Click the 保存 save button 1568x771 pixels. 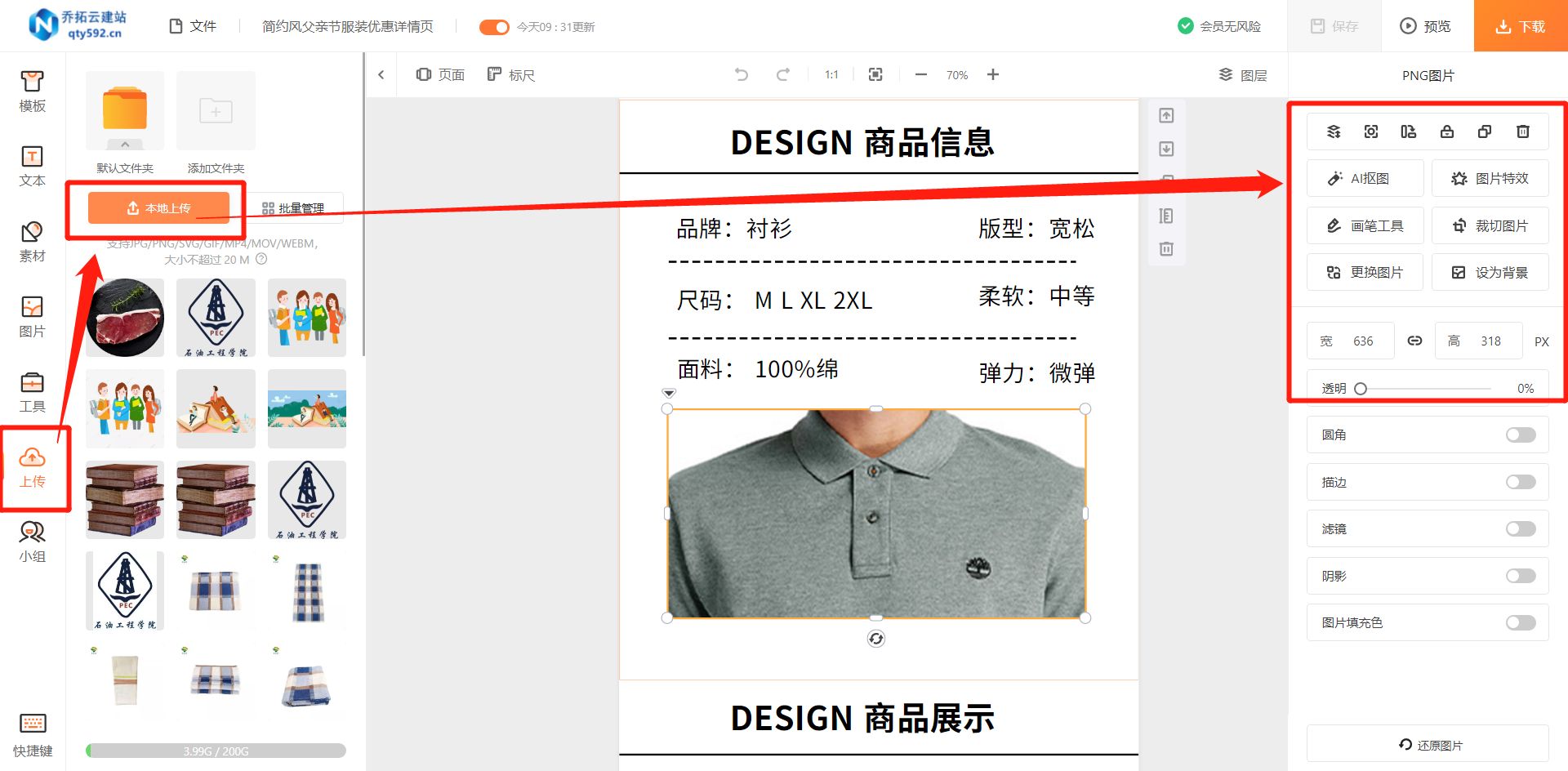tap(1334, 26)
